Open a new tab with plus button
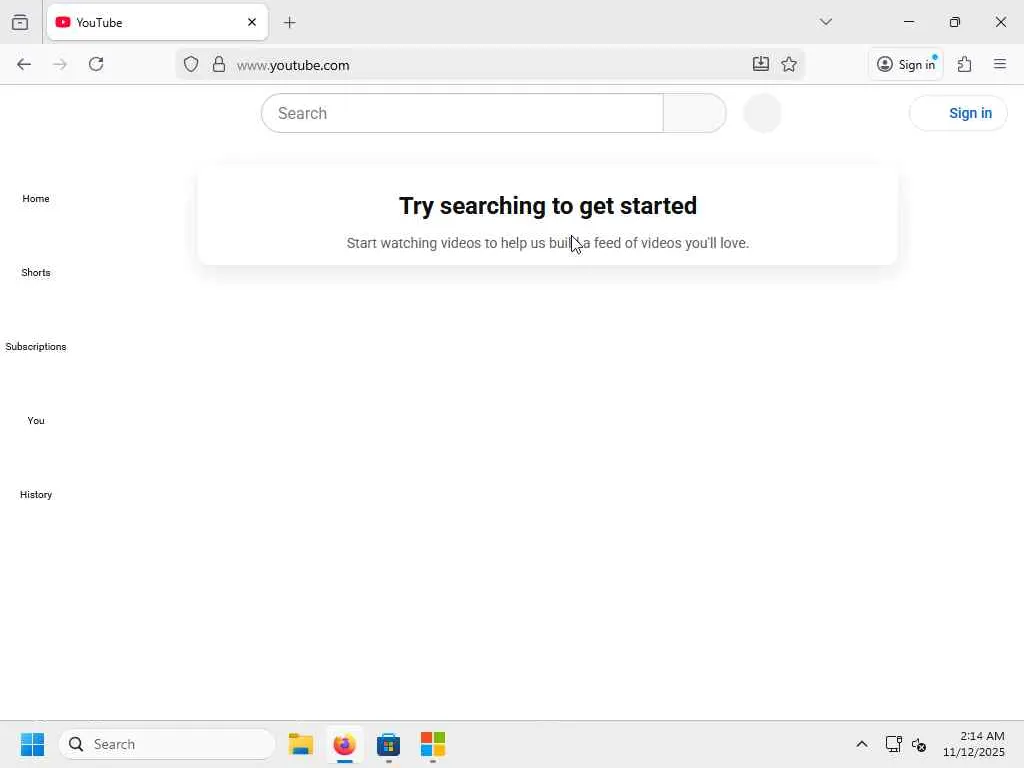The height and width of the screenshot is (768, 1024). 289,23
